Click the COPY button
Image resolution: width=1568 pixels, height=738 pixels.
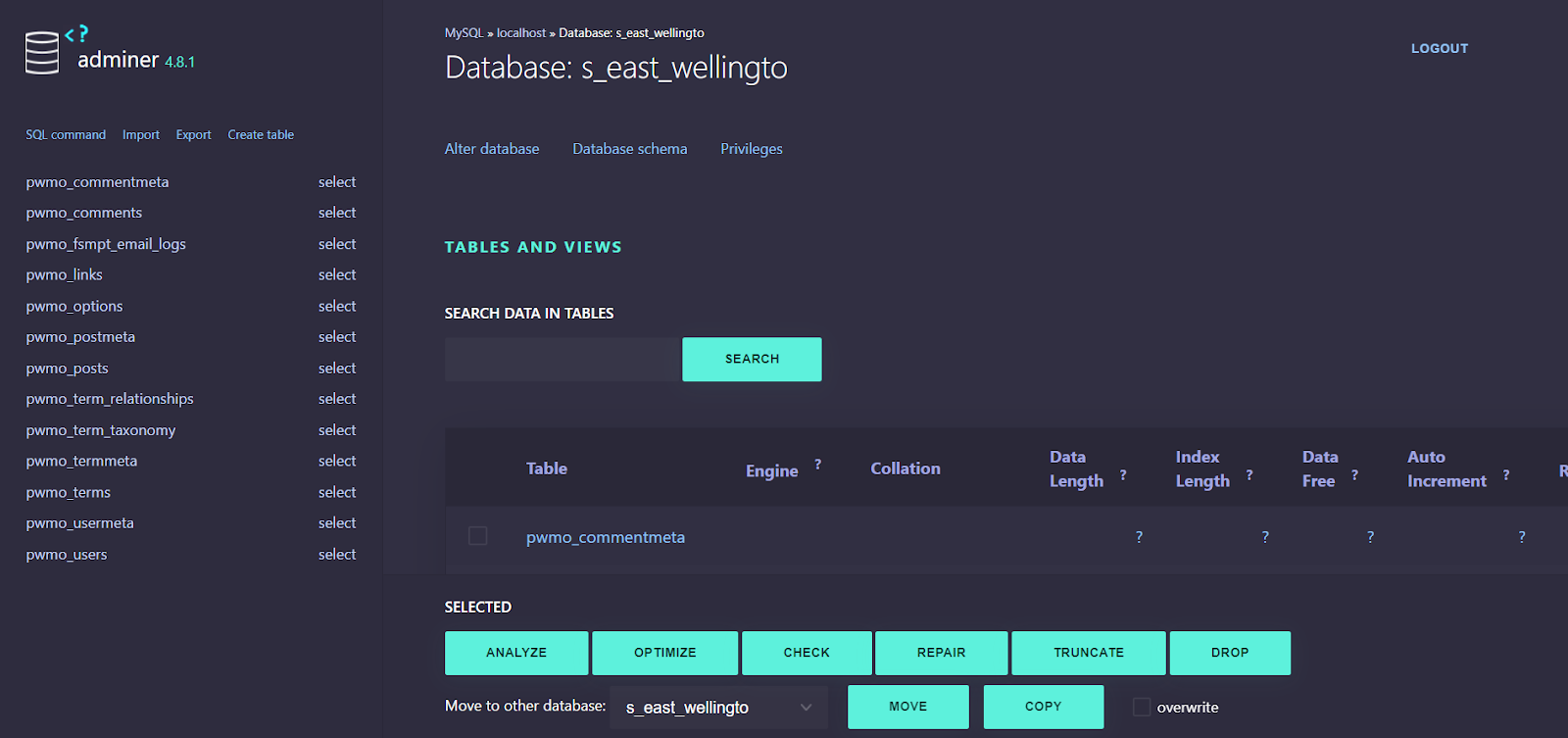coord(1043,707)
